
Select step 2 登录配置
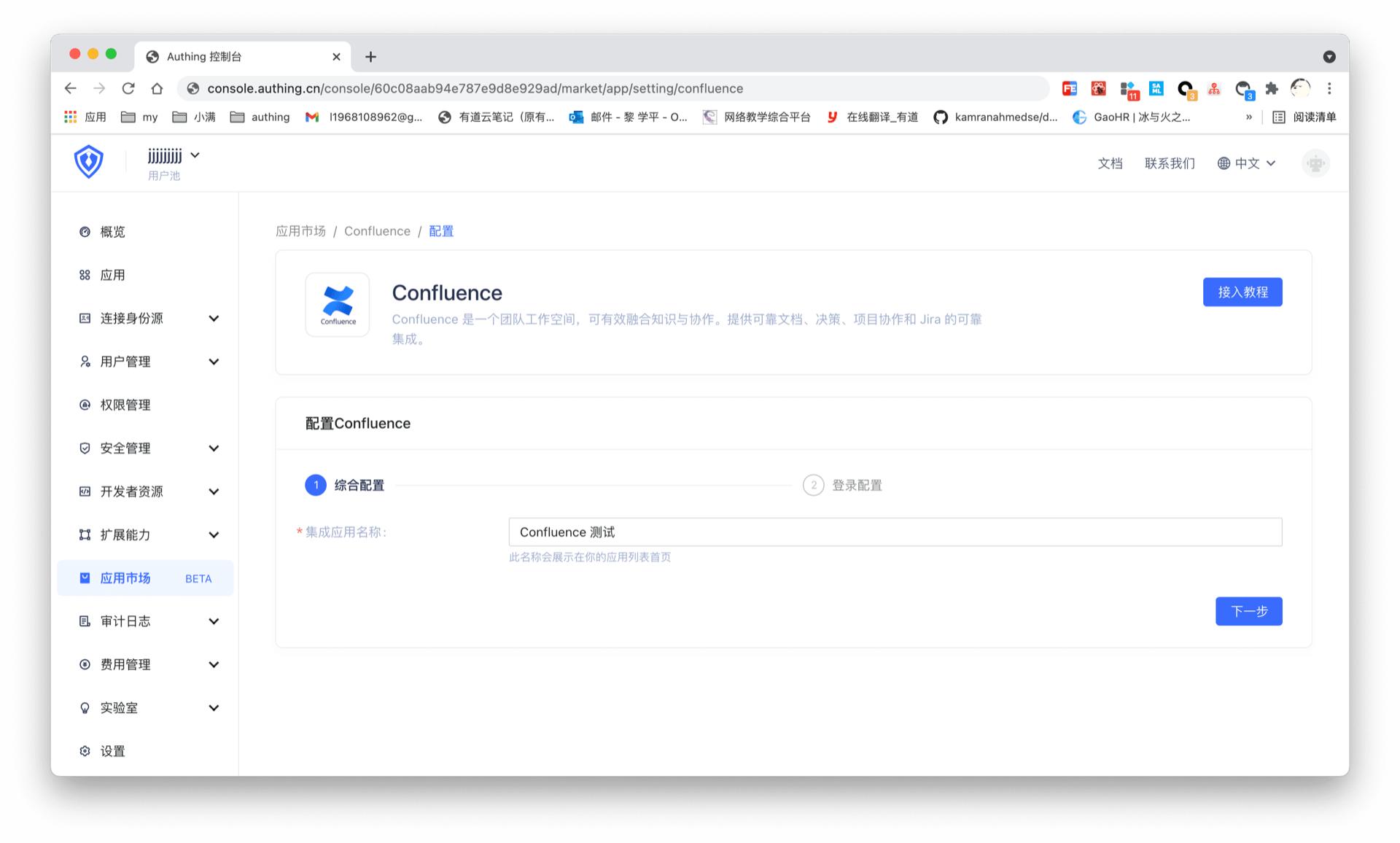tap(842, 485)
